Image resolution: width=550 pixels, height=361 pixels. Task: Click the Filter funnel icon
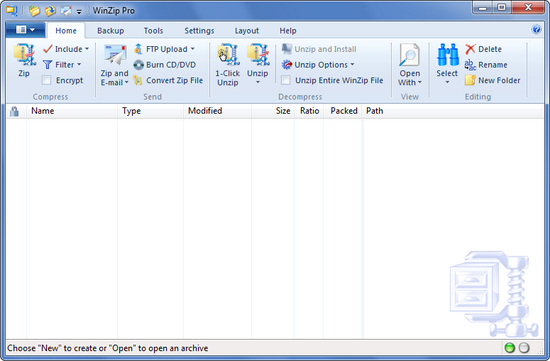(x=47, y=65)
